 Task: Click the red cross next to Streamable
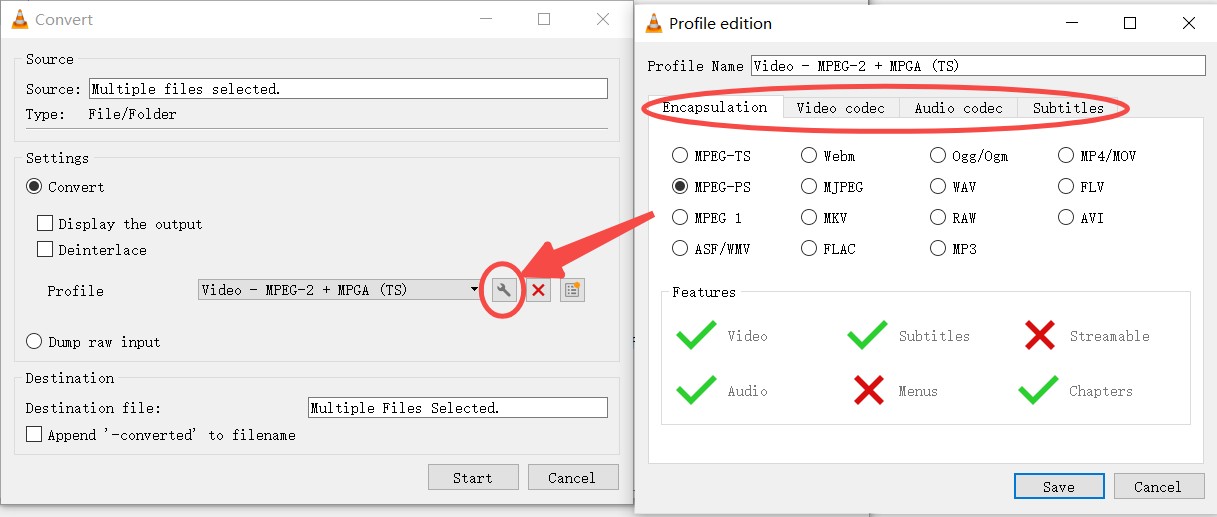point(1040,336)
